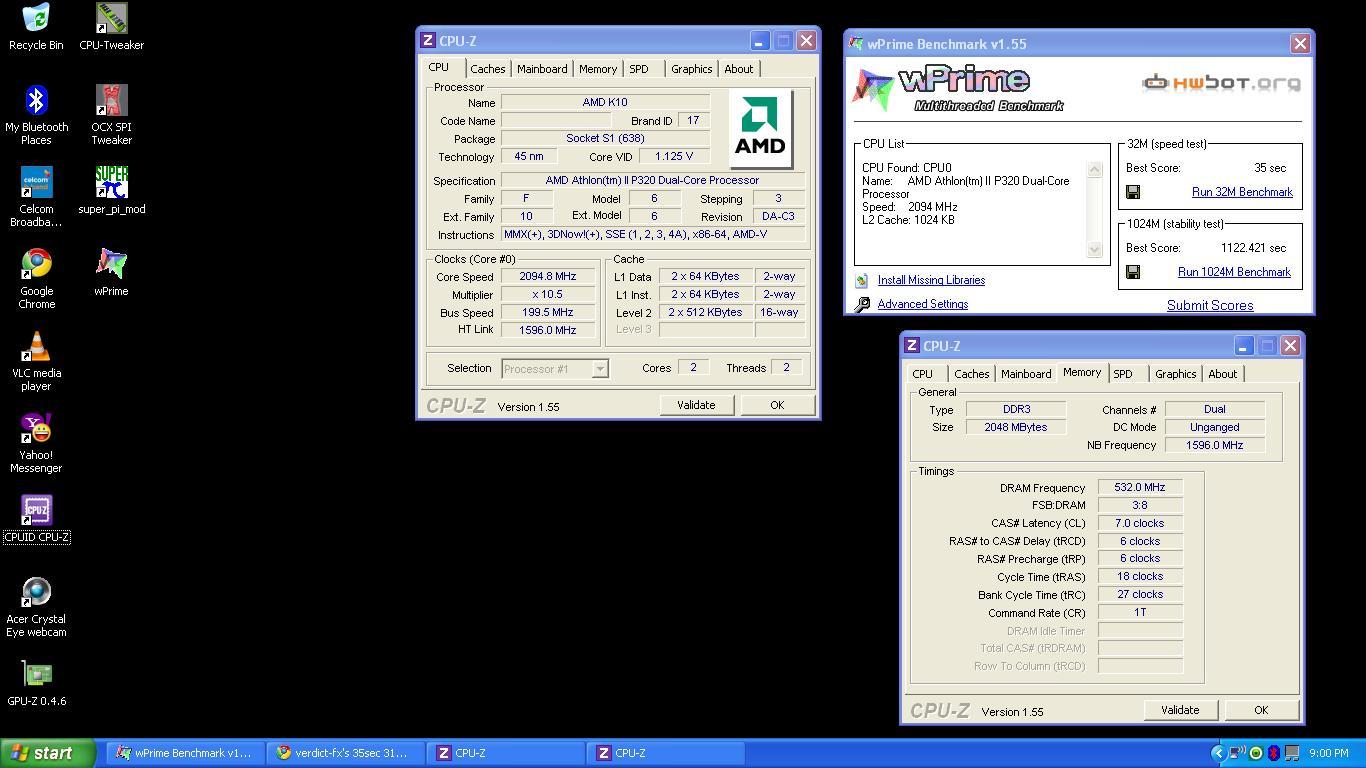Switch to the first CPU-Z taskbar button
Viewport: 1366px width, 768px height.
(505, 753)
